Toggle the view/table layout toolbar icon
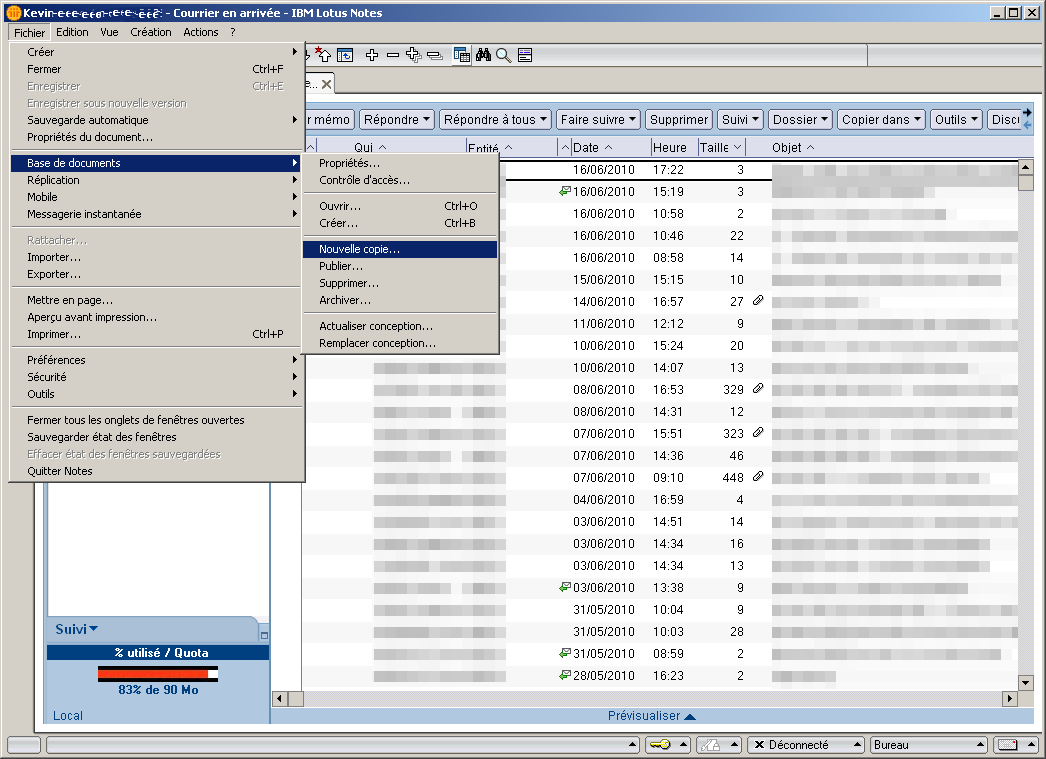Image resolution: width=1046 pixels, height=759 pixels. click(x=462, y=55)
